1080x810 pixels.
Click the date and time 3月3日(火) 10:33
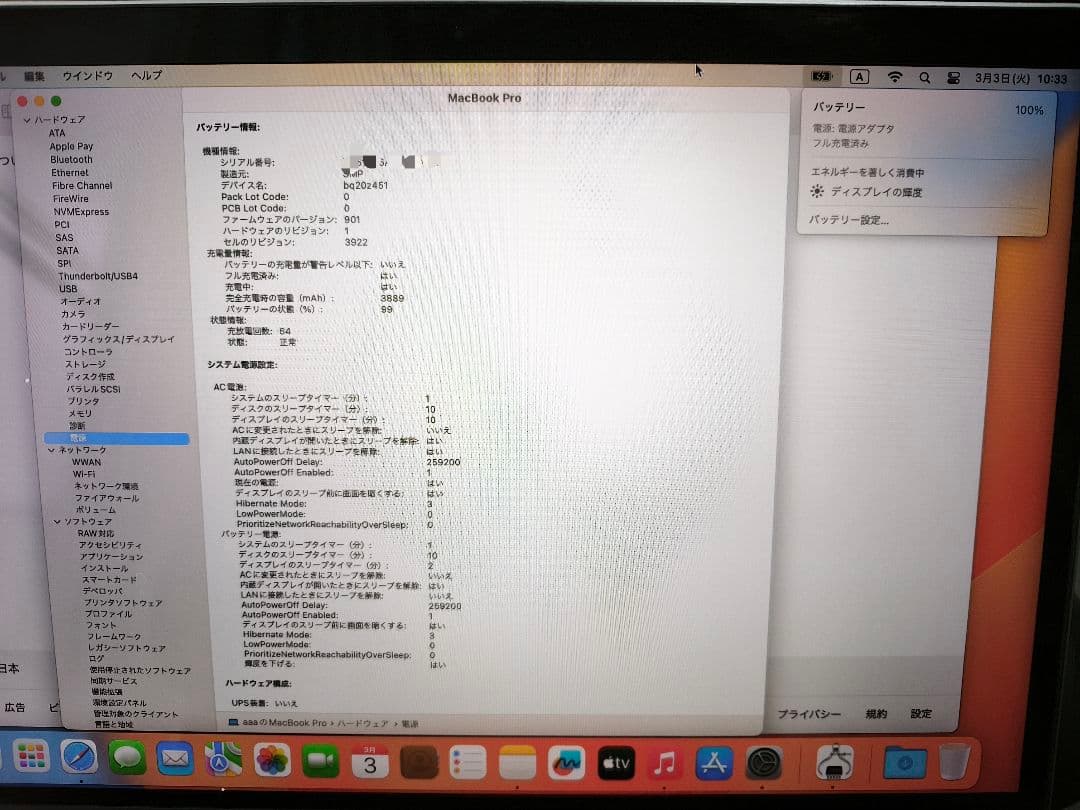point(1021,79)
